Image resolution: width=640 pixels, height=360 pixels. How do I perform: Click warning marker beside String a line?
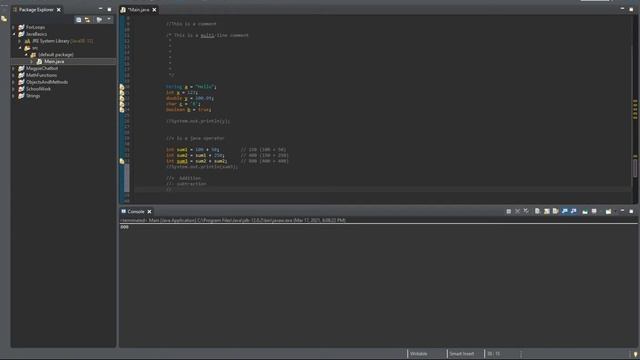click(122, 87)
